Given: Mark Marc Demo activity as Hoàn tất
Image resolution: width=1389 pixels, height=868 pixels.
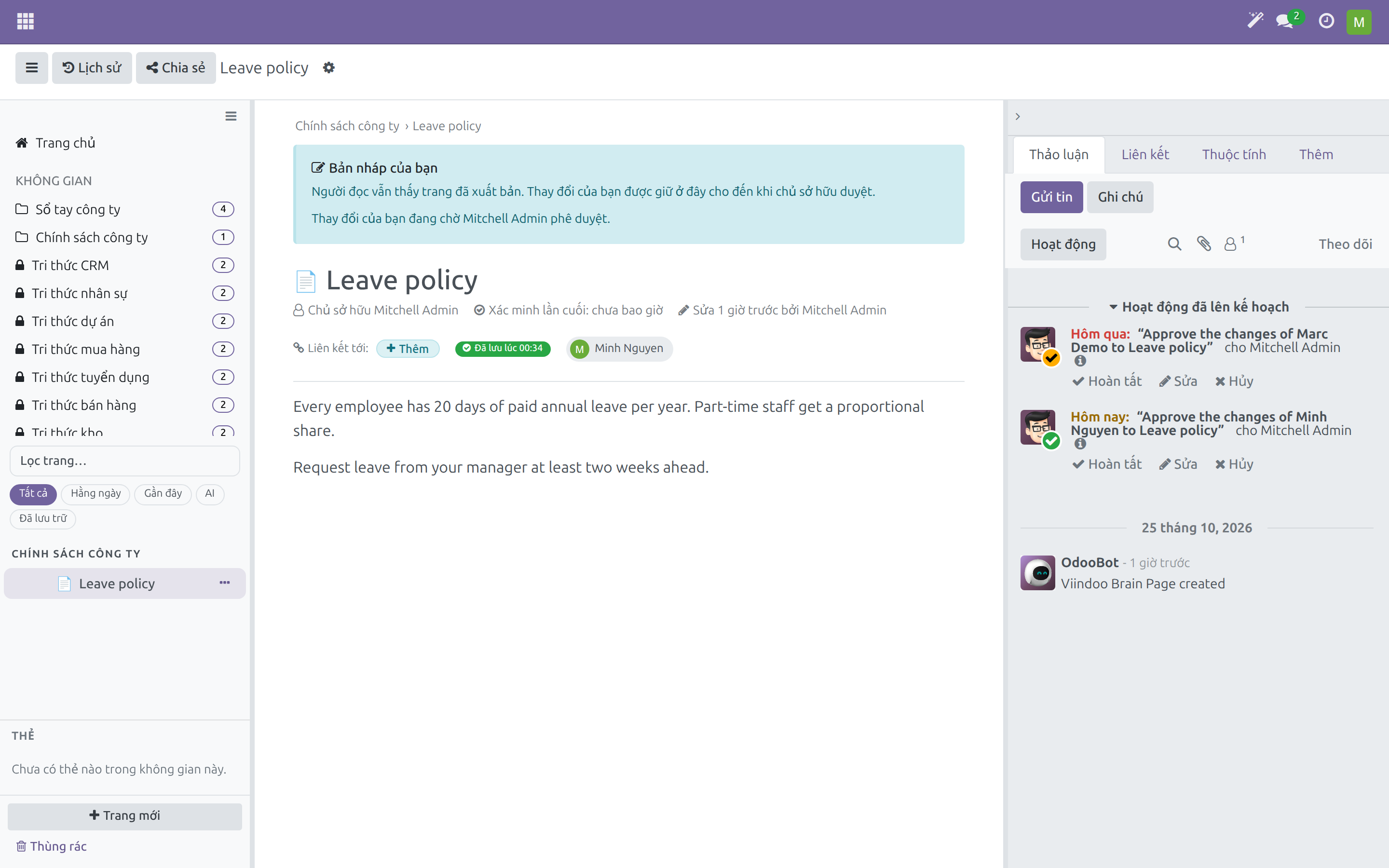Looking at the screenshot, I should [x=1107, y=381].
